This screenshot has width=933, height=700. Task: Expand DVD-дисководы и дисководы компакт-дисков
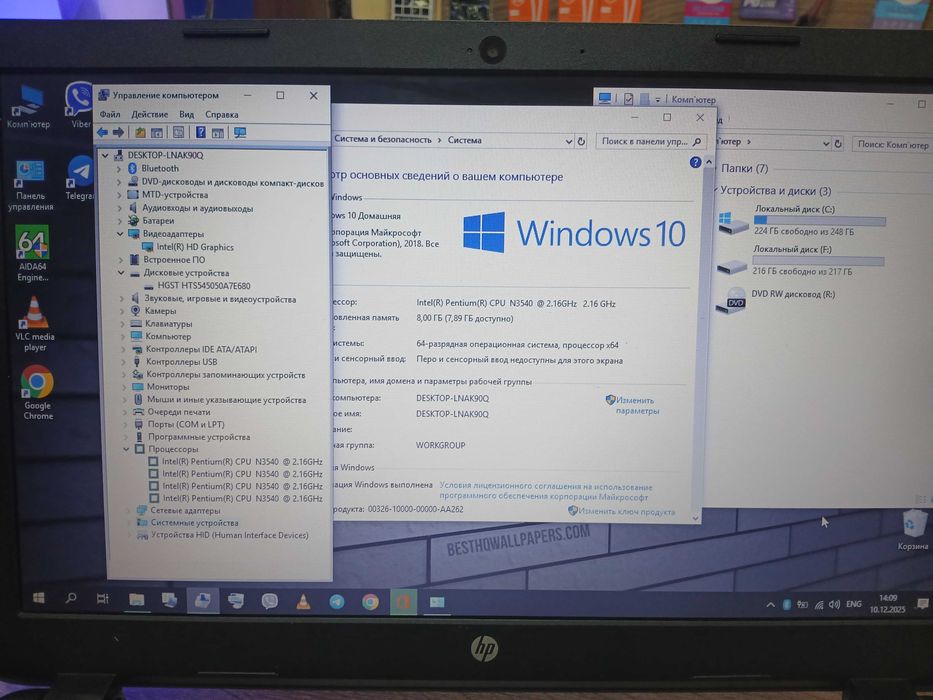click(119, 182)
